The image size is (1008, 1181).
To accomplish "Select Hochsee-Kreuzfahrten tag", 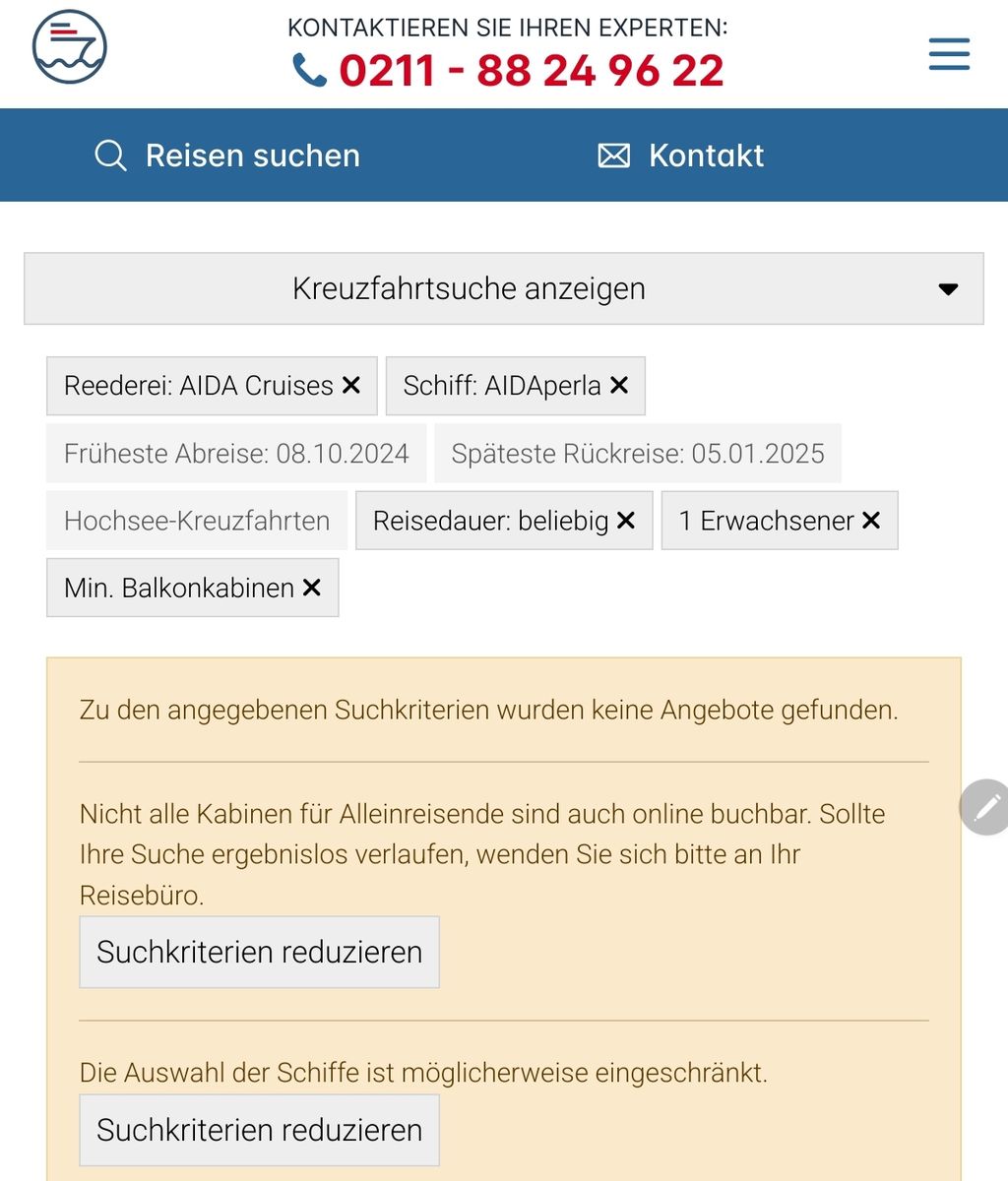I will (197, 521).
